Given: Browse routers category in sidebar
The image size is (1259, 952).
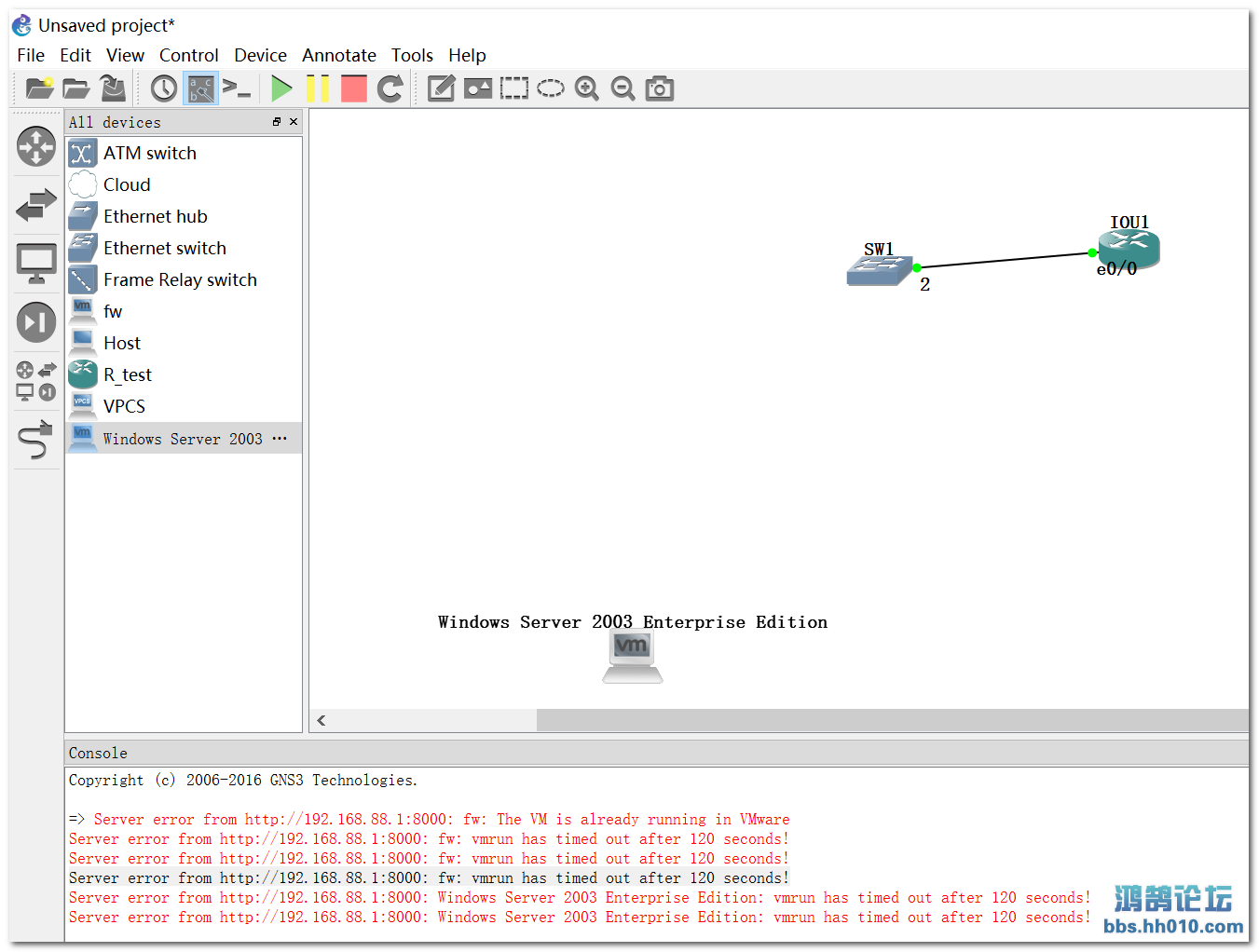Looking at the screenshot, I should pyautogui.click(x=36, y=147).
